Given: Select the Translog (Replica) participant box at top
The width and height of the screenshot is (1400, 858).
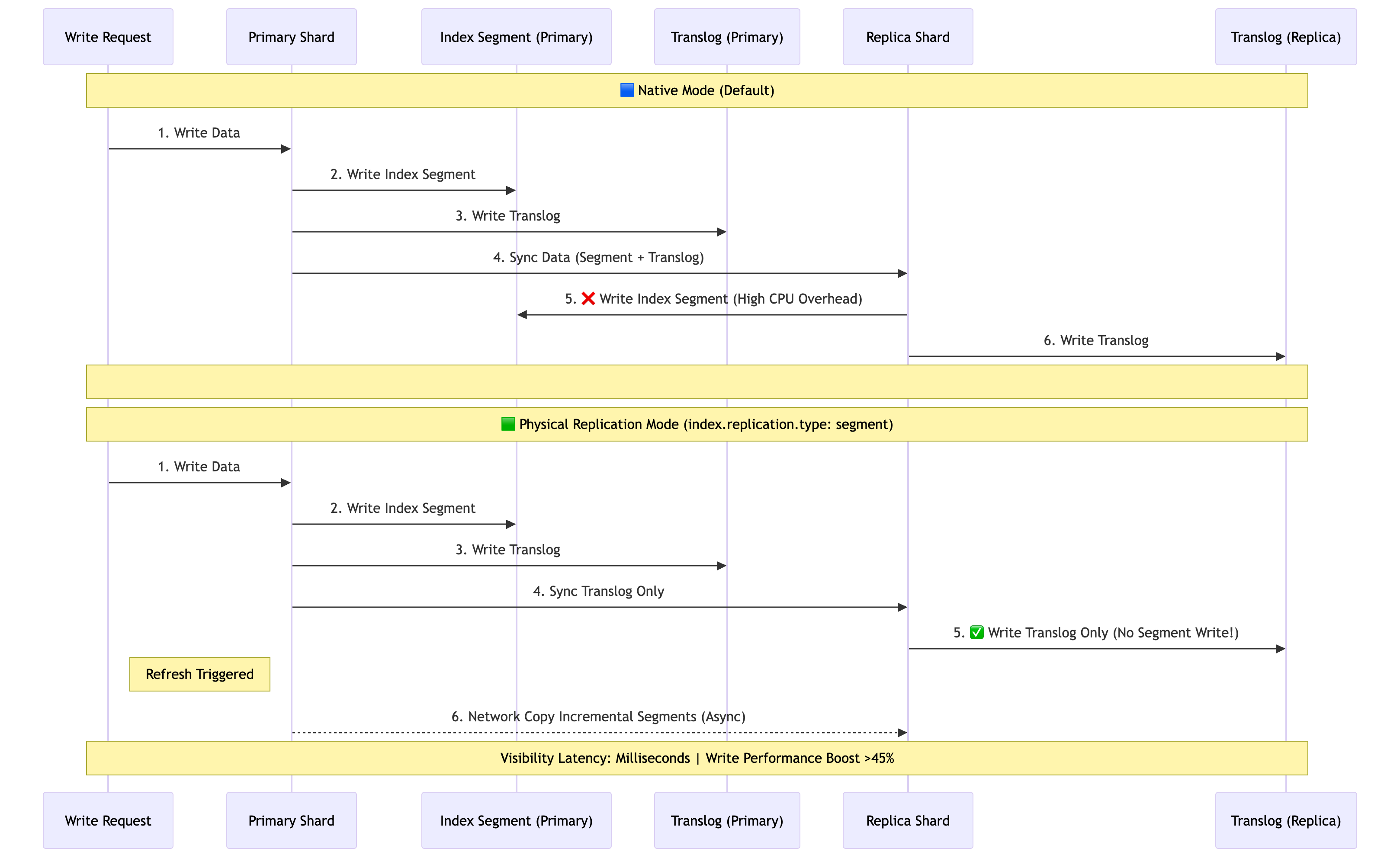Looking at the screenshot, I should tap(1286, 36).
